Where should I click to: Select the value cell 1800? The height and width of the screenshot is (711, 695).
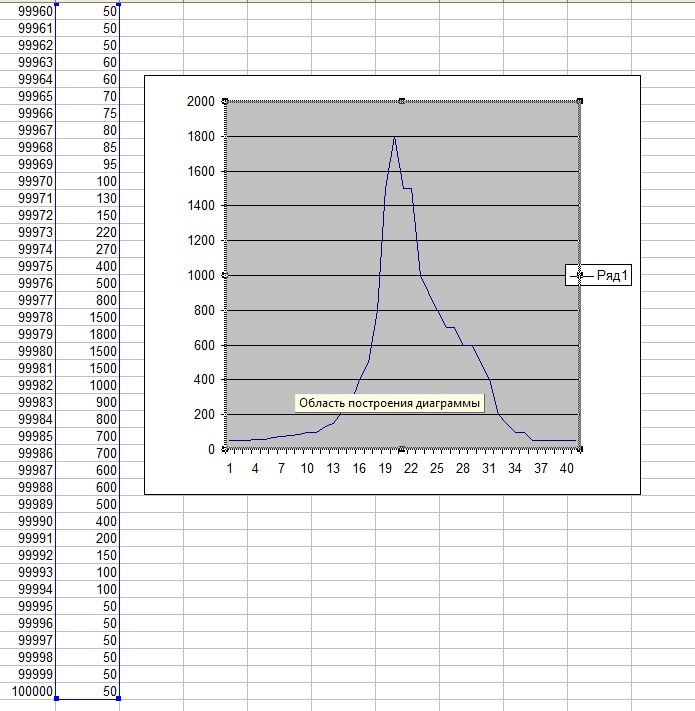point(87,334)
